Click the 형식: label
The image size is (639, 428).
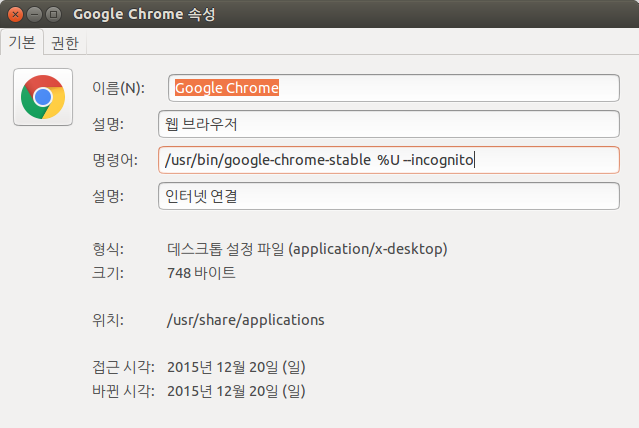coord(108,249)
